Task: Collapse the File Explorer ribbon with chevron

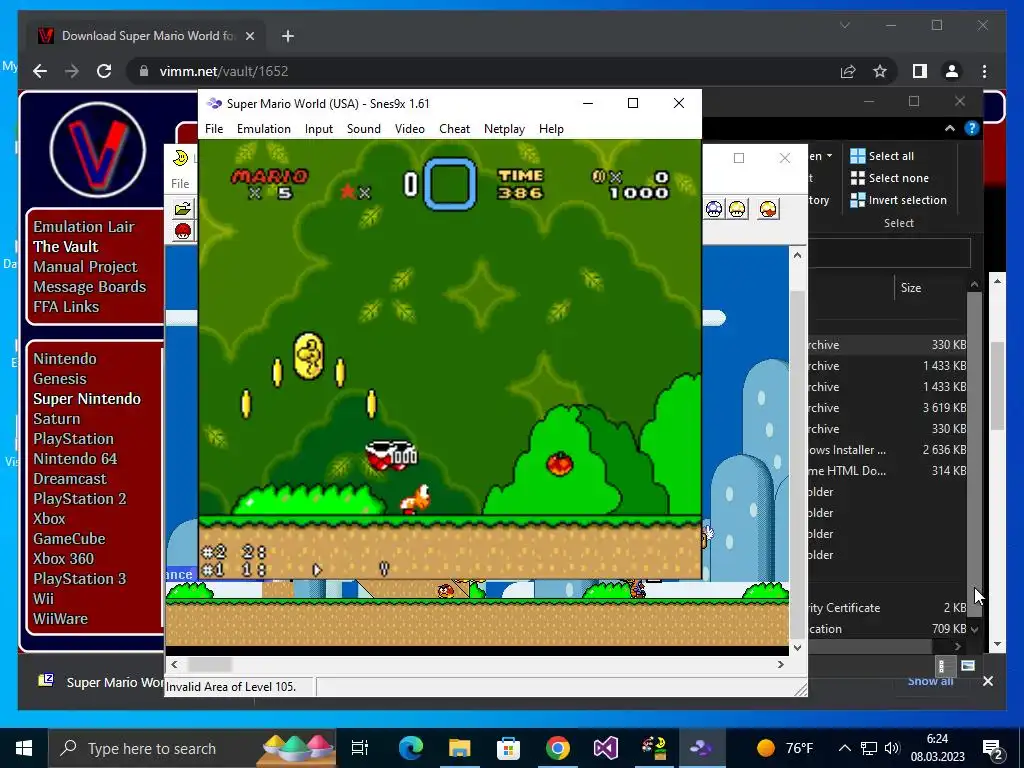Action: coord(950,129)
